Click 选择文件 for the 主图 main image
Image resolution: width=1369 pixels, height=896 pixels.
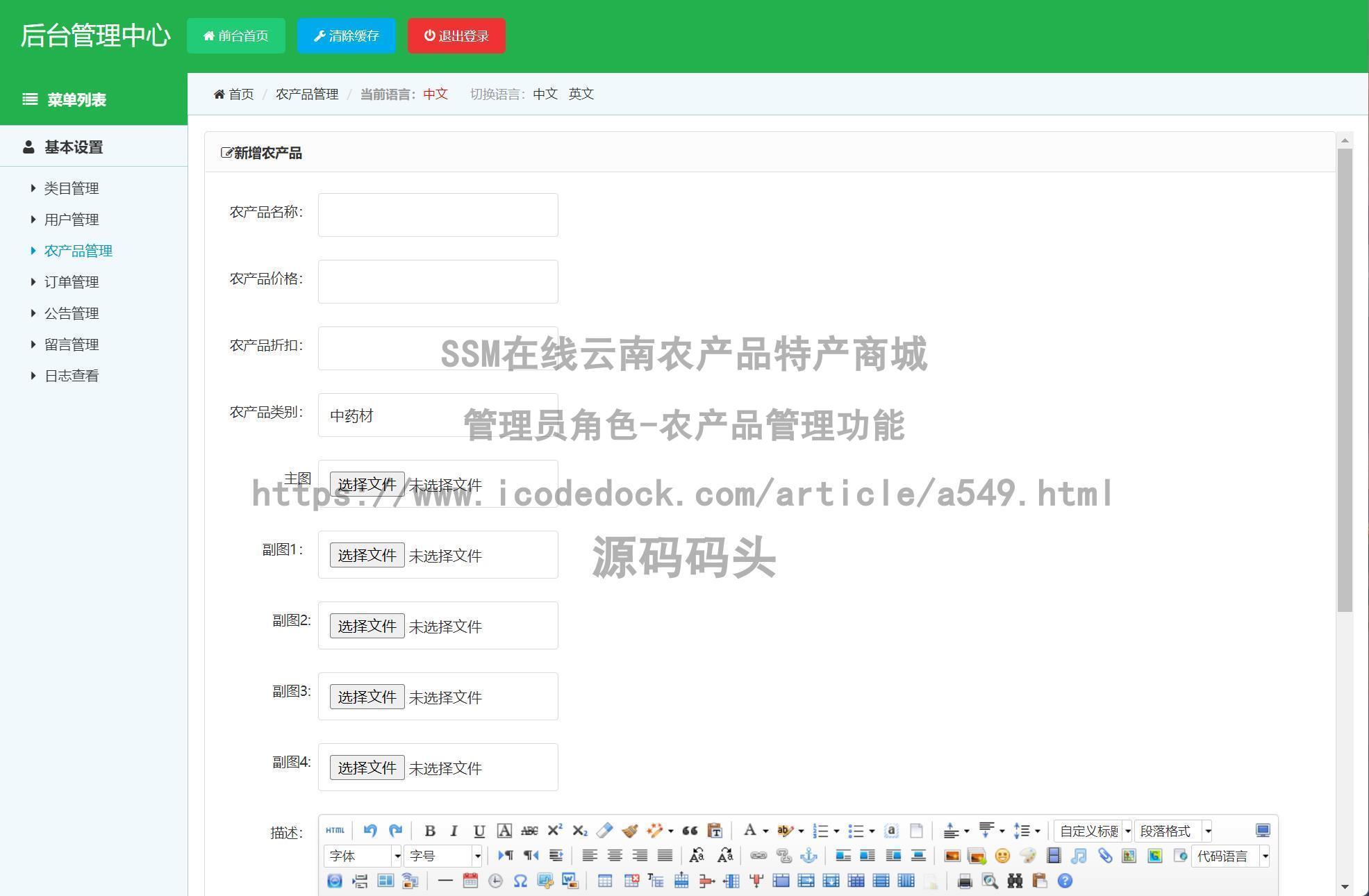366,484
